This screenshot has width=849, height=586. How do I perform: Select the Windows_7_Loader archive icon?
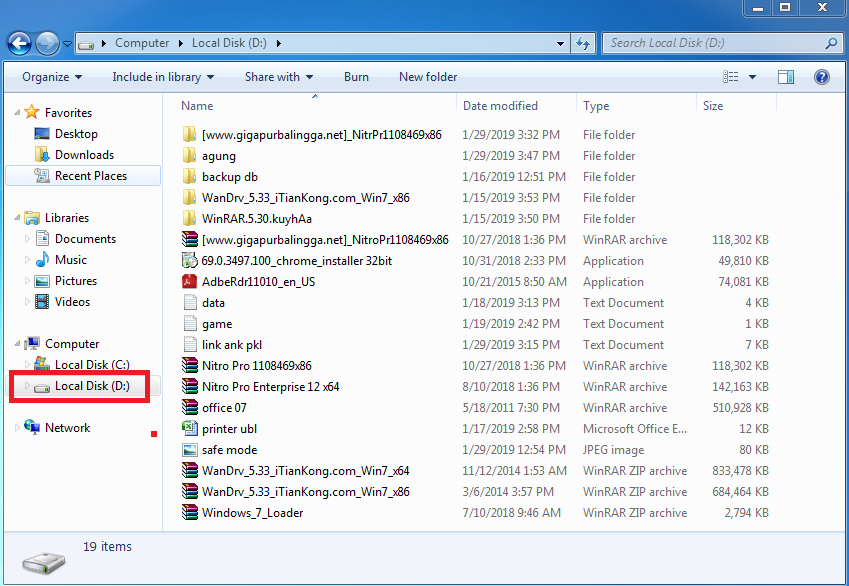[x=190, y=513]
